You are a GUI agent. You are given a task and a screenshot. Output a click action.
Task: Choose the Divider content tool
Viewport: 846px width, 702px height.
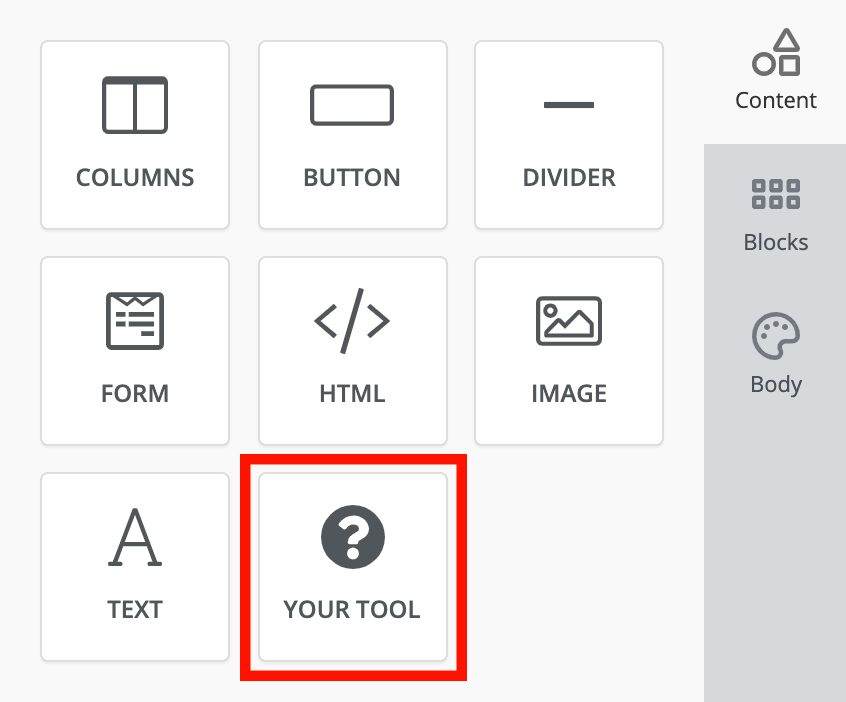(569, 135)
